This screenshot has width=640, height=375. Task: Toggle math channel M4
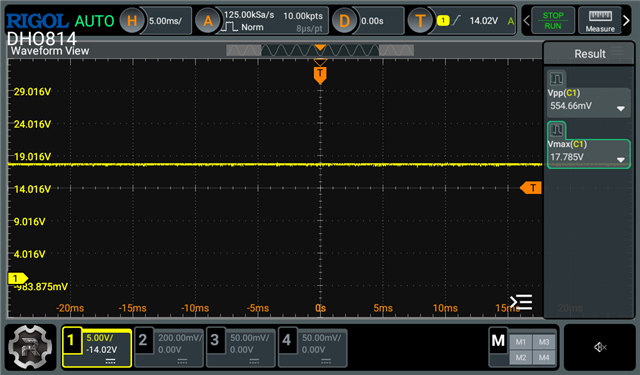(x=544, y=357)
